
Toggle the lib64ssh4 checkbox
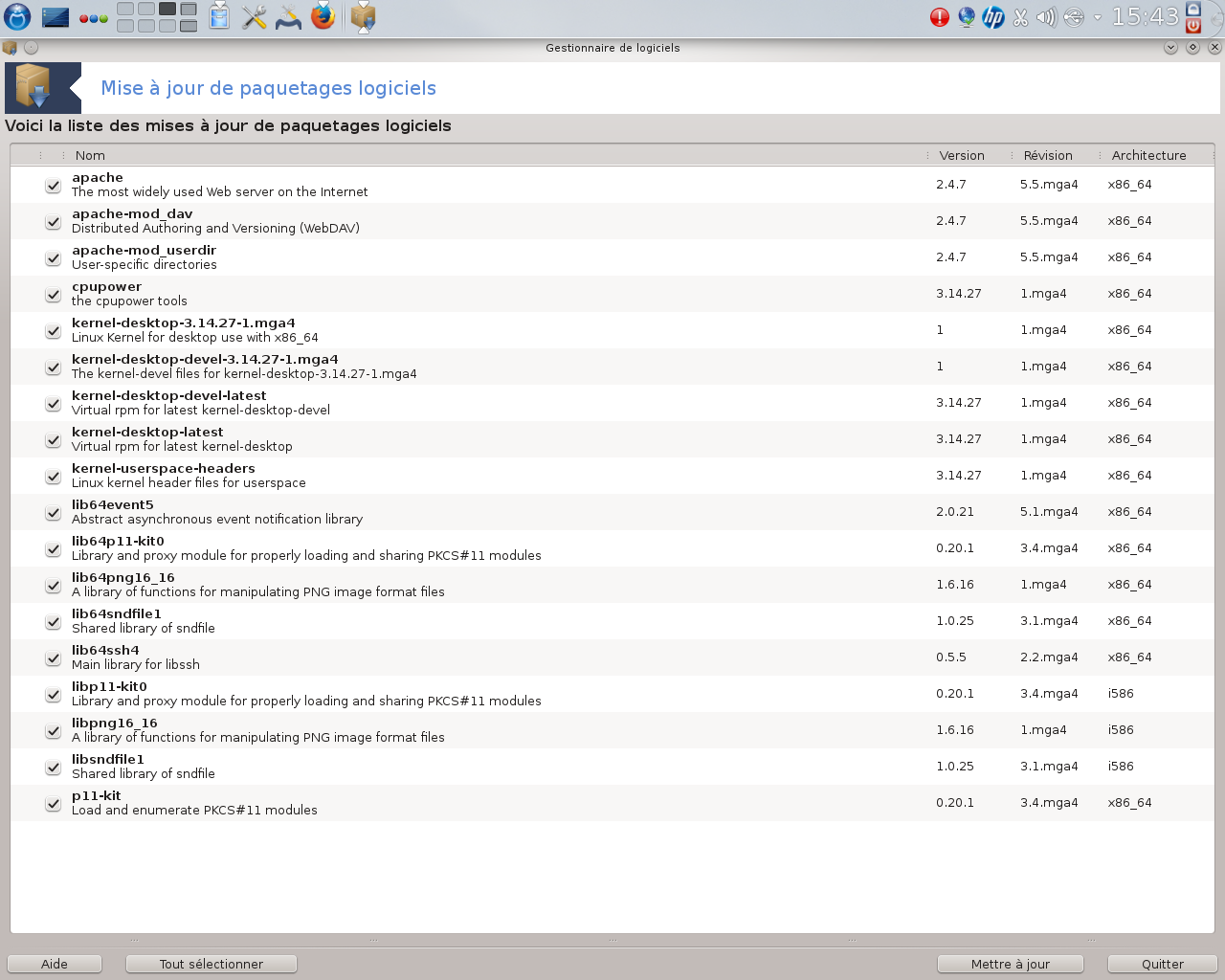(x=54, y=658)
